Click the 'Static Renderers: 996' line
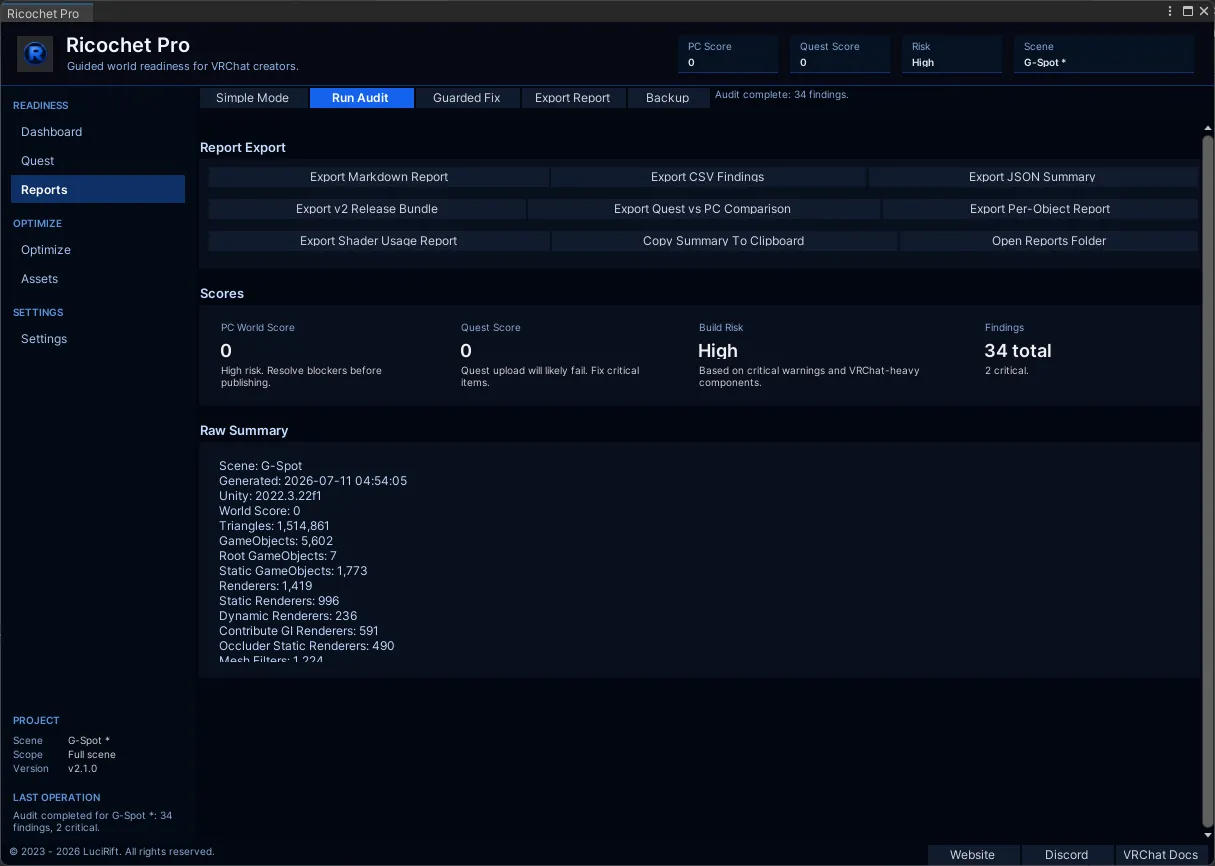 (279, 601)
